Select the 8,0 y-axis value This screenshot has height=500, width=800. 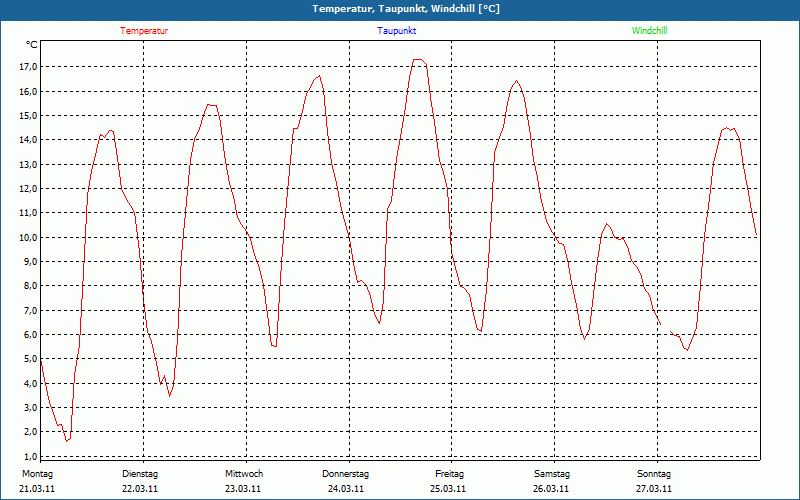30,286
